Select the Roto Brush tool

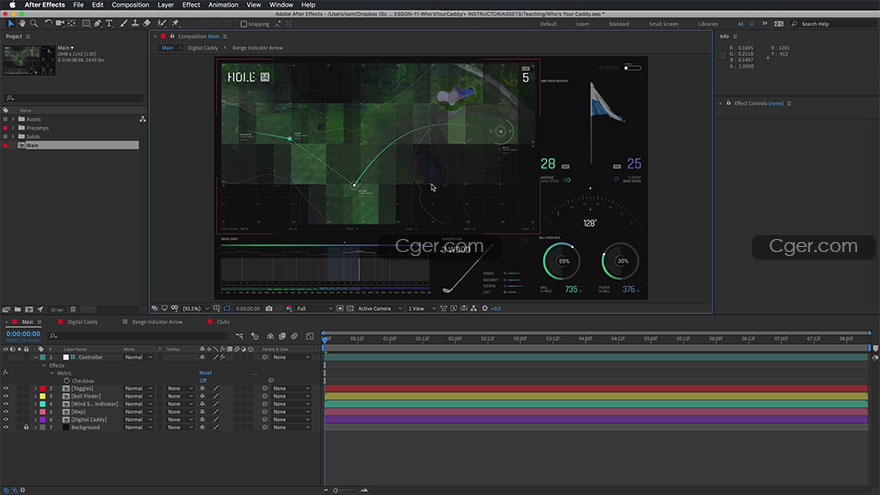point(162,24)
